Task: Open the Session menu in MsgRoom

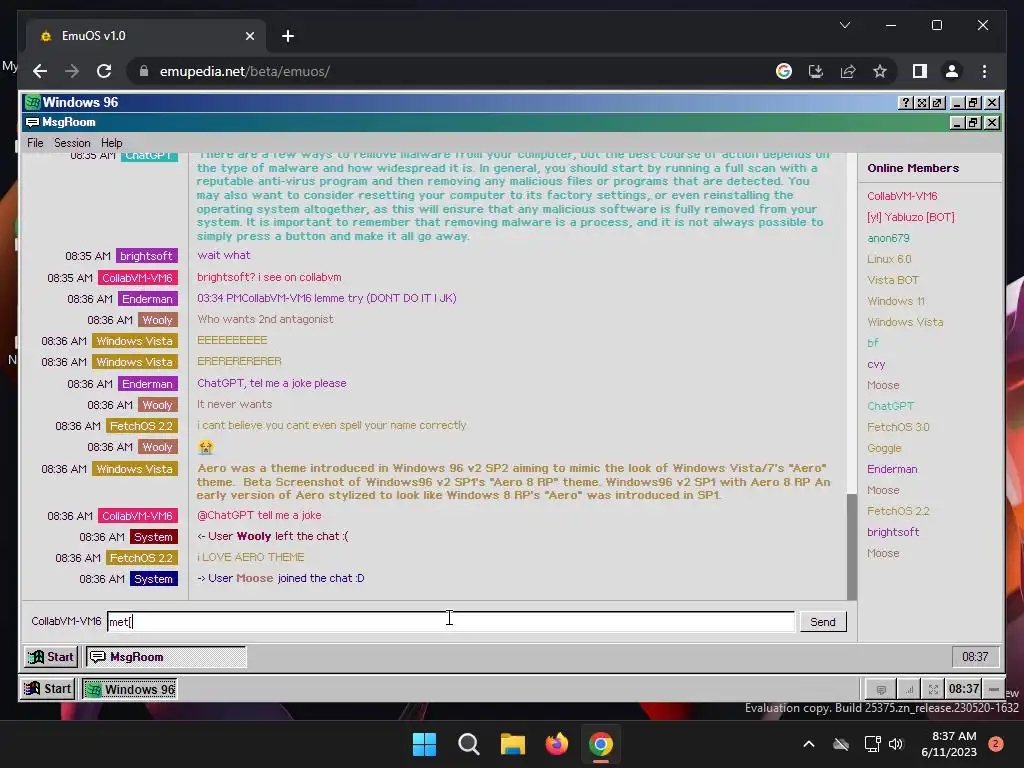Action: [x=72, y=143]
